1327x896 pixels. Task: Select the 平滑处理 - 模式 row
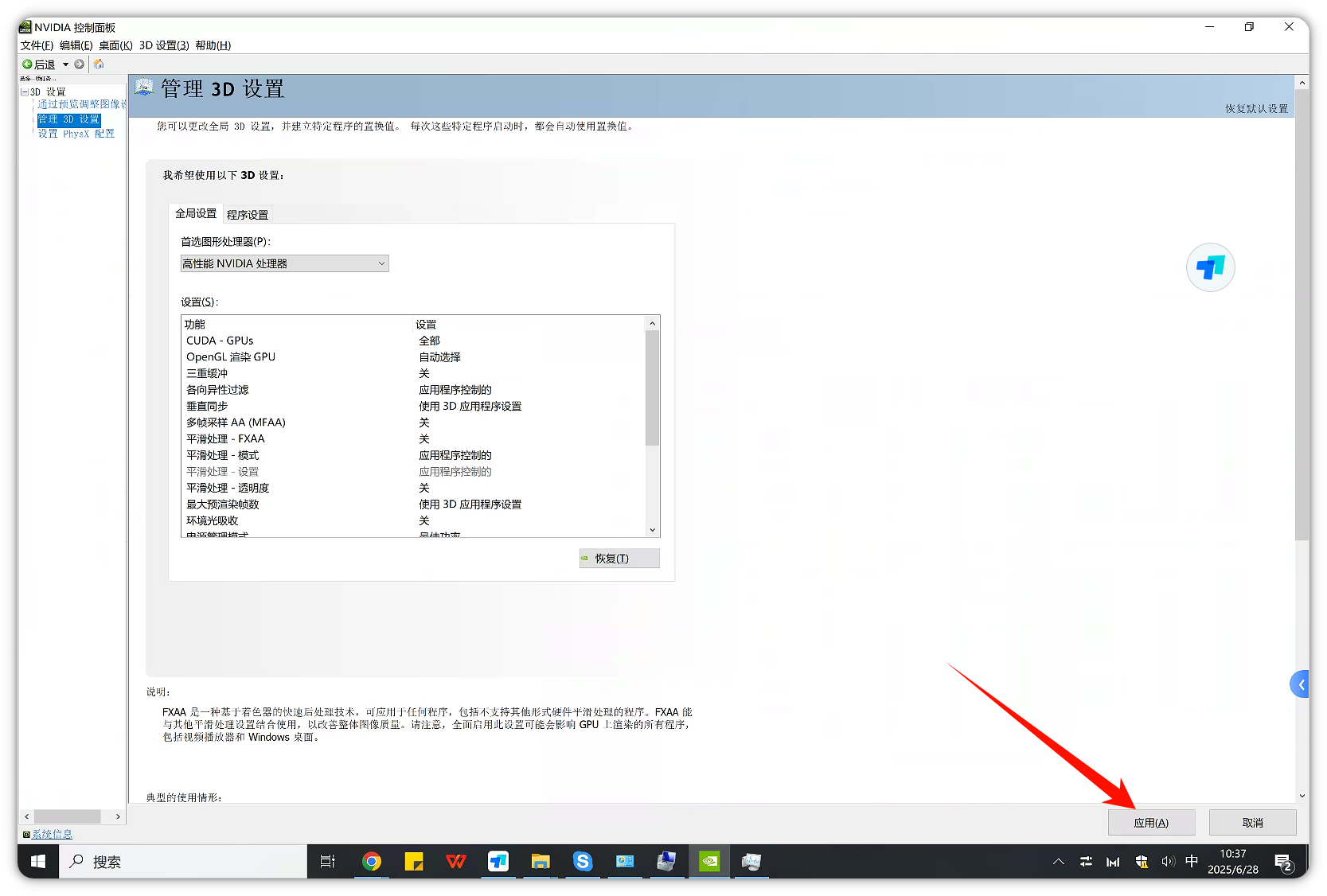point(413,455)
